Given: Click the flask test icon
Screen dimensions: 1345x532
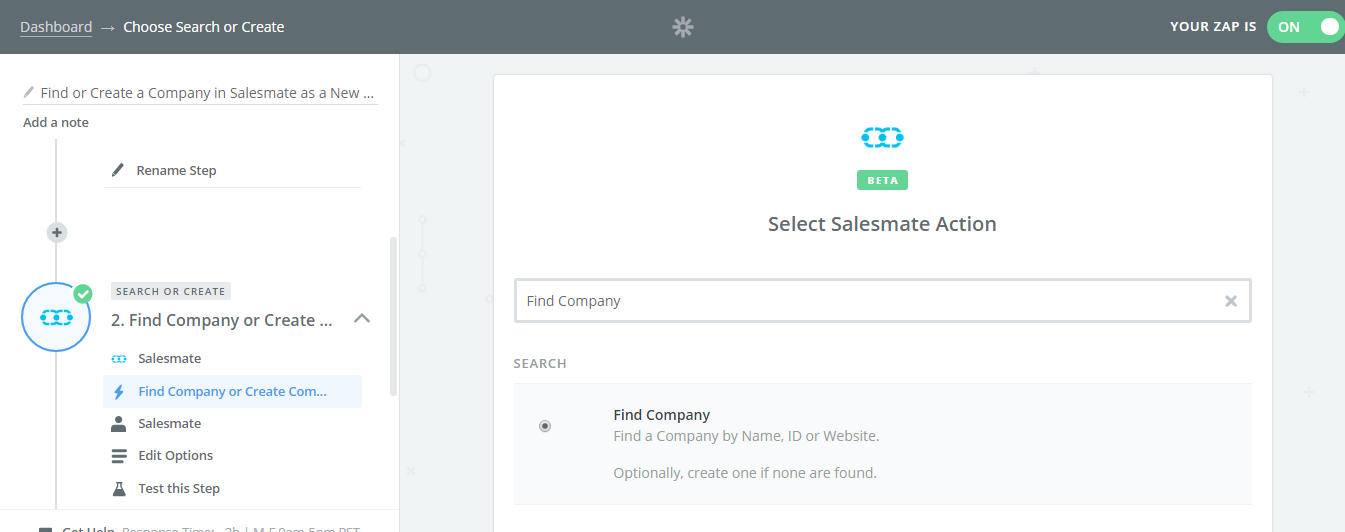Looking at the screenshot, I should (119, 488).
